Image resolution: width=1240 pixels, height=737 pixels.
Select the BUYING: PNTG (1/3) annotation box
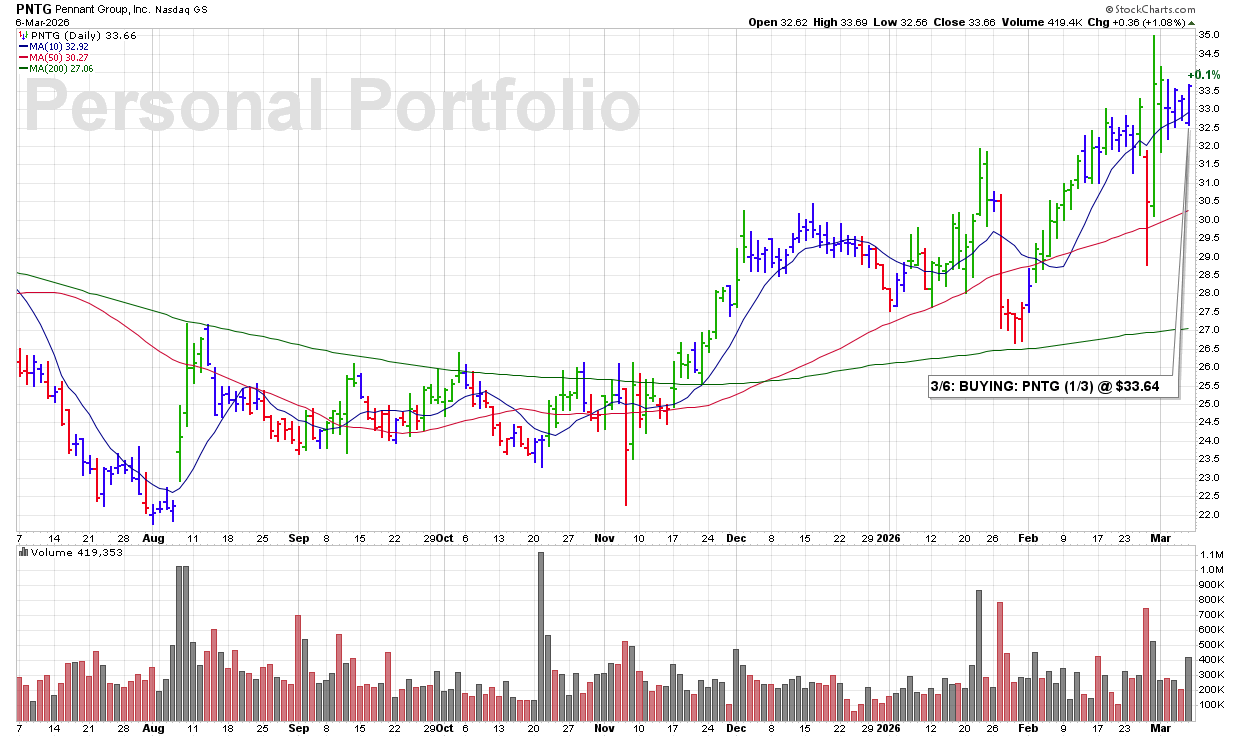coord(1050,387)
